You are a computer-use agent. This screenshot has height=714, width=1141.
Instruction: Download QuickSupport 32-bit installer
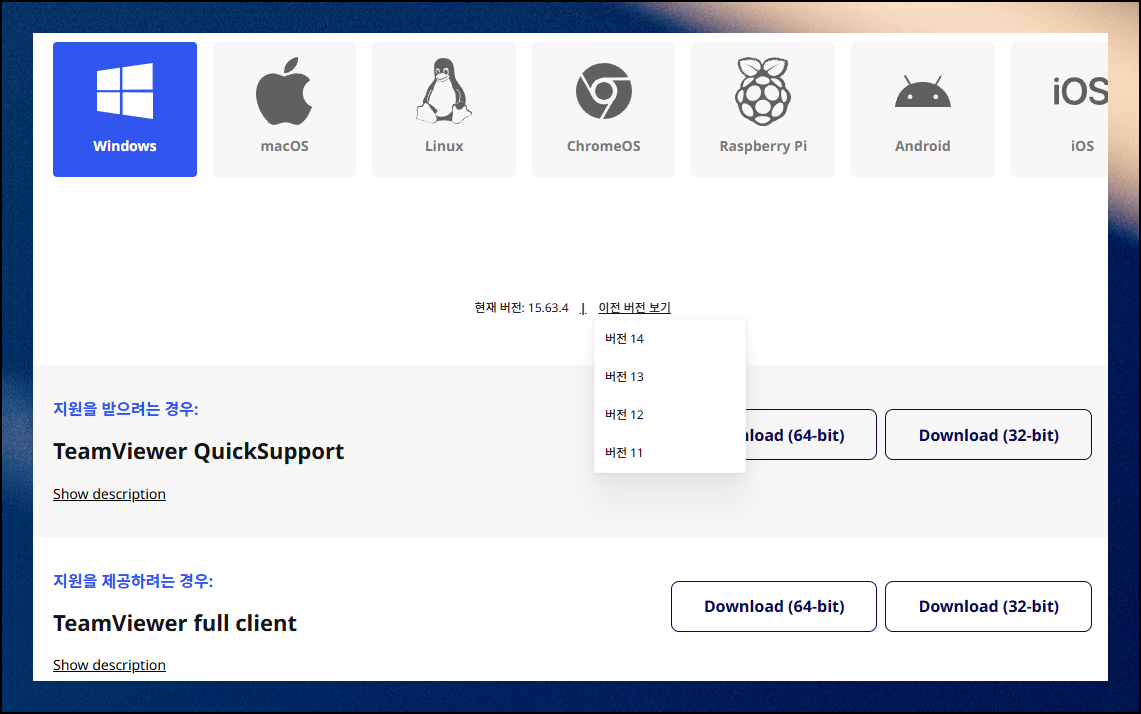[x=988, y=435]
